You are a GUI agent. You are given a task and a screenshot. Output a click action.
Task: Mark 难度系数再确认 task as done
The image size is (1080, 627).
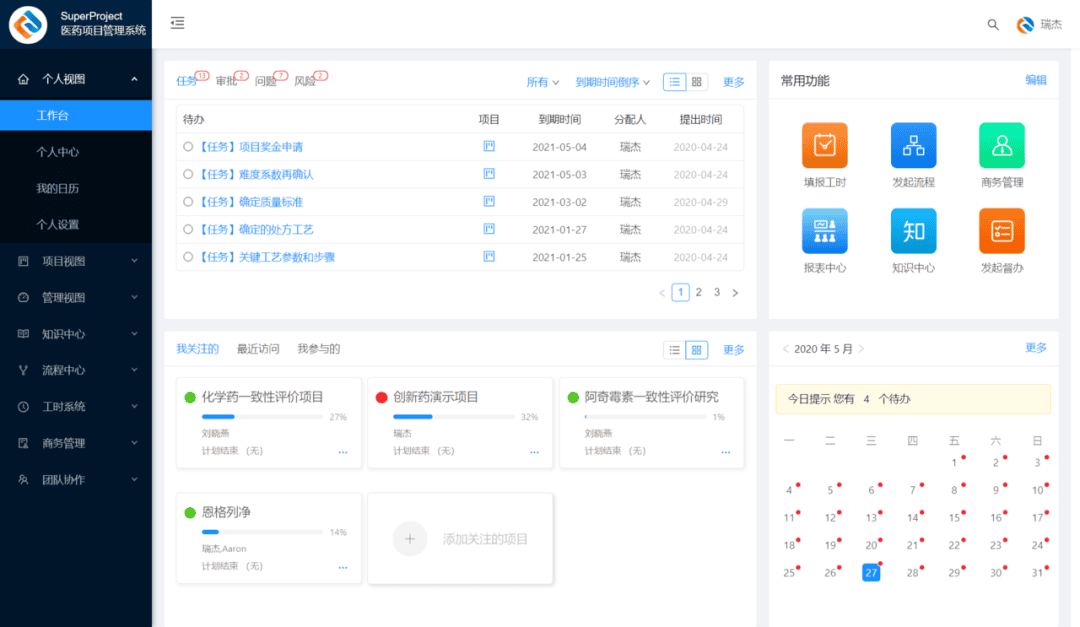pyautogui.click(x=188, y=174)
